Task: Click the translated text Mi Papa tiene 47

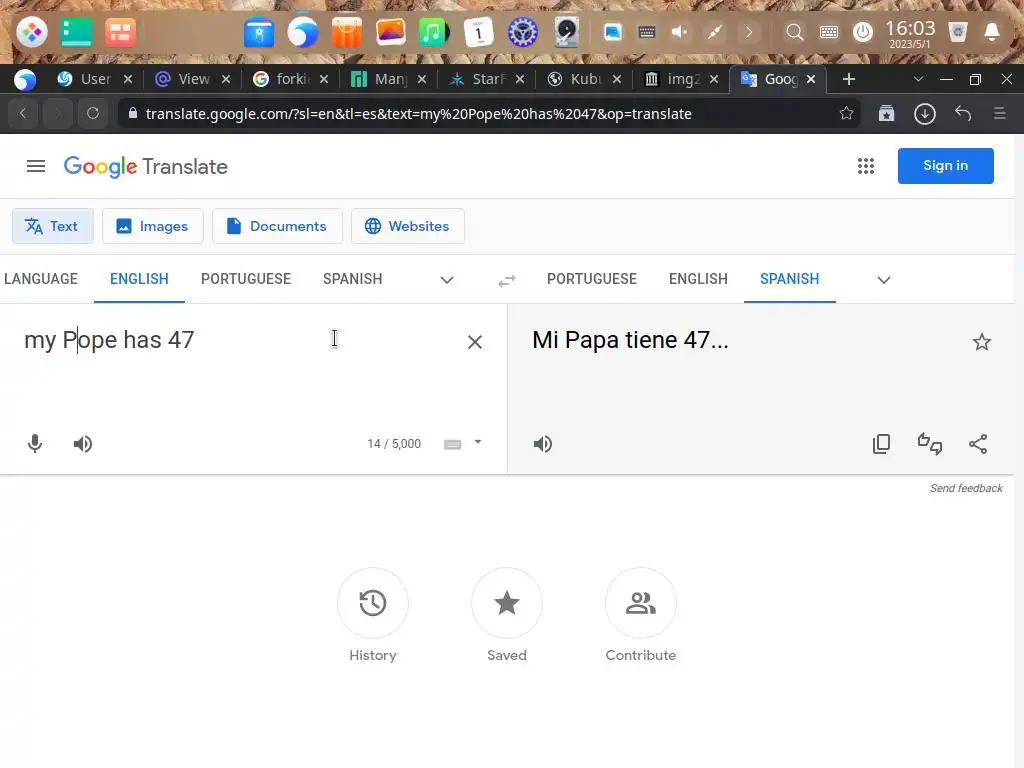Action: pyautogui.click(x=630, y=340)
